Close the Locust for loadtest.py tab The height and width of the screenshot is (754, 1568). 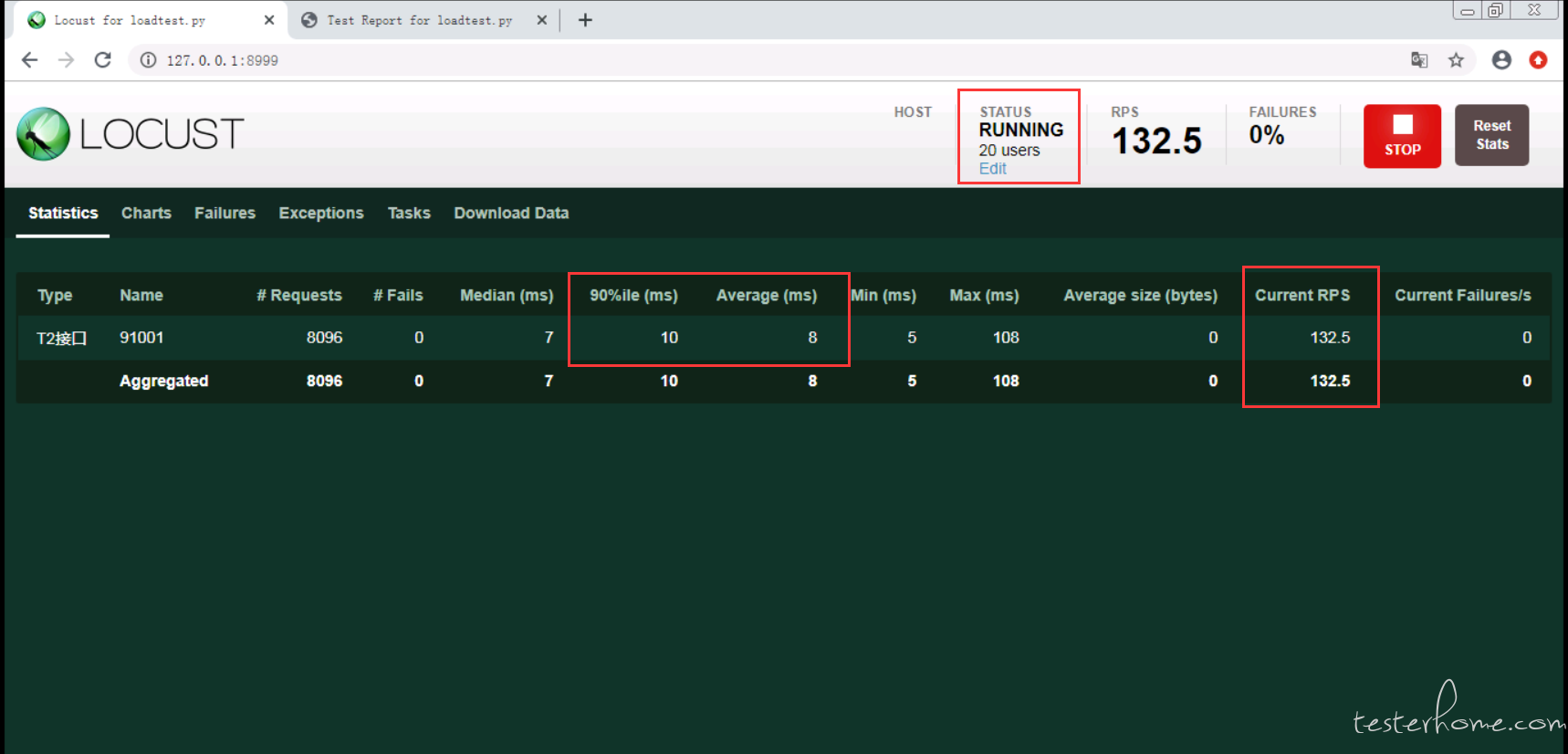[x=269, y=20]
